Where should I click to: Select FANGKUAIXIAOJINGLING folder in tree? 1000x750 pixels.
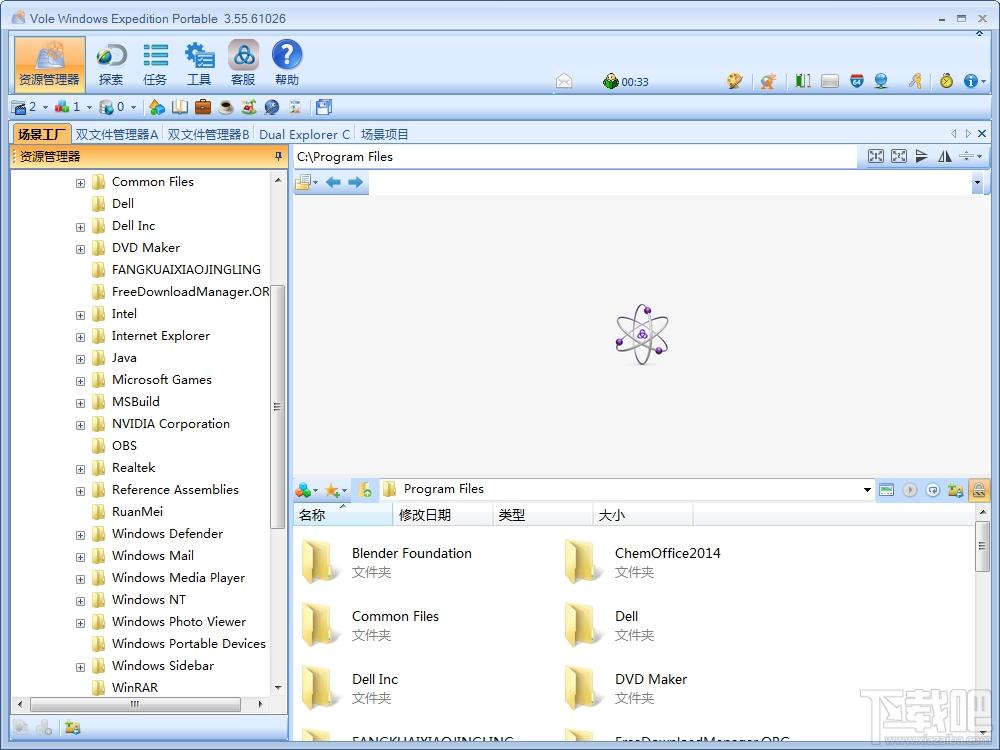186,269
